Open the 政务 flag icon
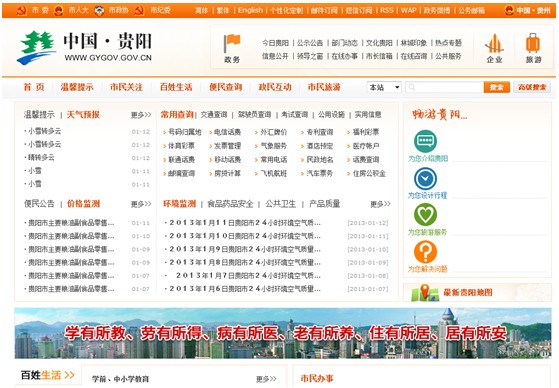 tap(232, 44)
